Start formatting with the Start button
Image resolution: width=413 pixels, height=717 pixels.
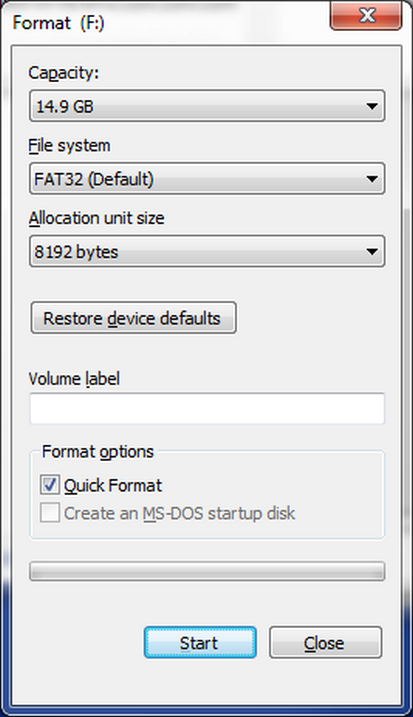[200, 642]
